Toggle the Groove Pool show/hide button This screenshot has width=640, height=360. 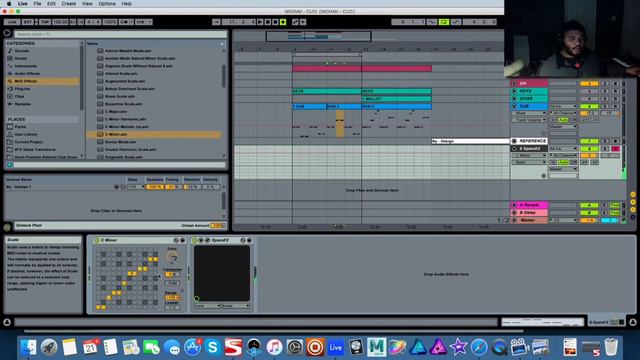[7, 226]
